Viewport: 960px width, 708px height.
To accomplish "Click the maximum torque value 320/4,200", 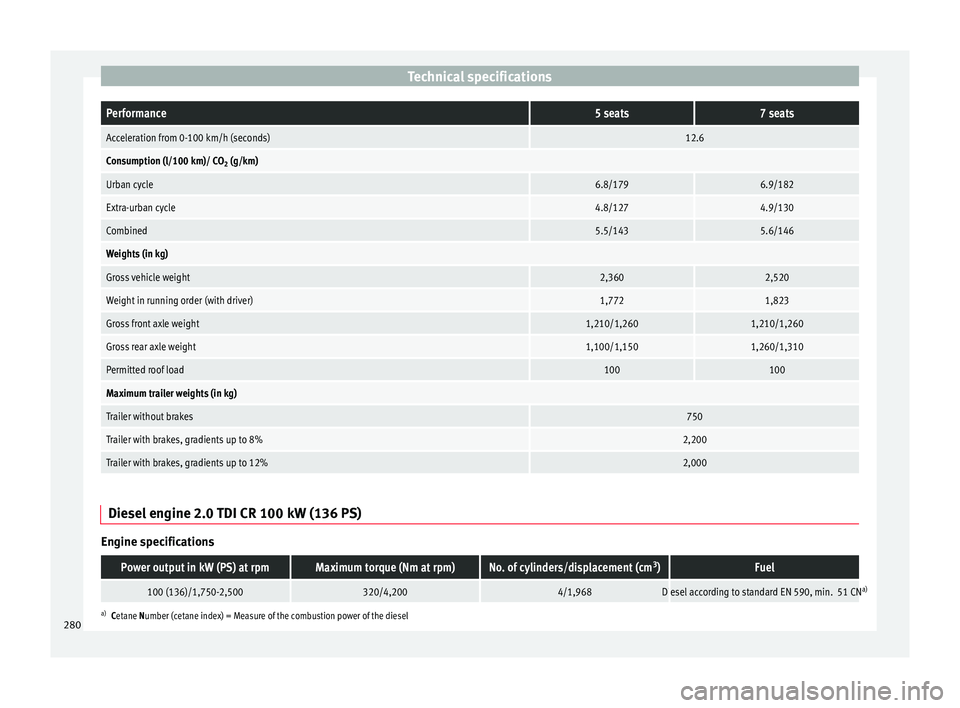I will [x=384, y=592].
